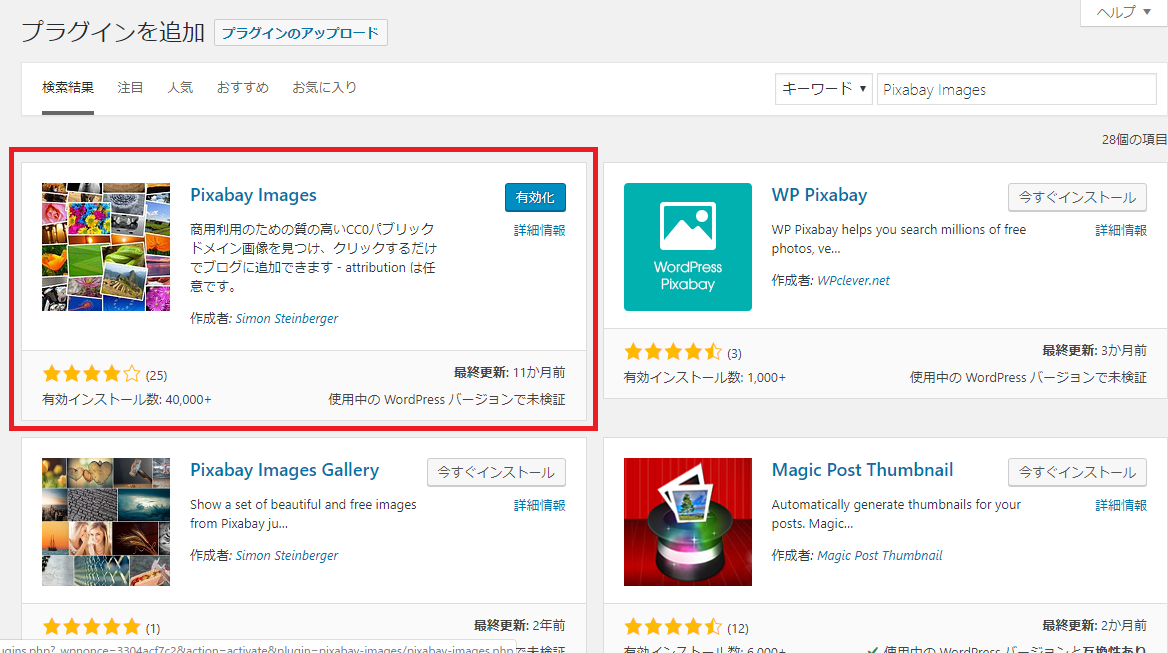Install Pixabay Images Gallery plugin now
1168x653 pixels.
pyautogui.click(x=496, y=472)
